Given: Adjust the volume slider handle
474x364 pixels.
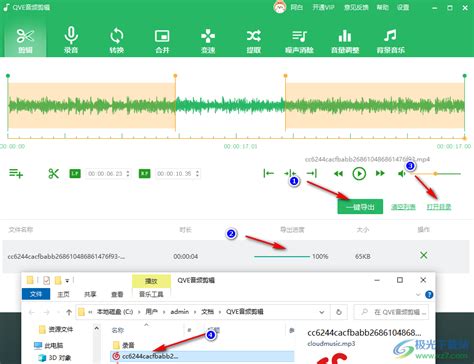Looking at the screenshot, I should 435,173.
